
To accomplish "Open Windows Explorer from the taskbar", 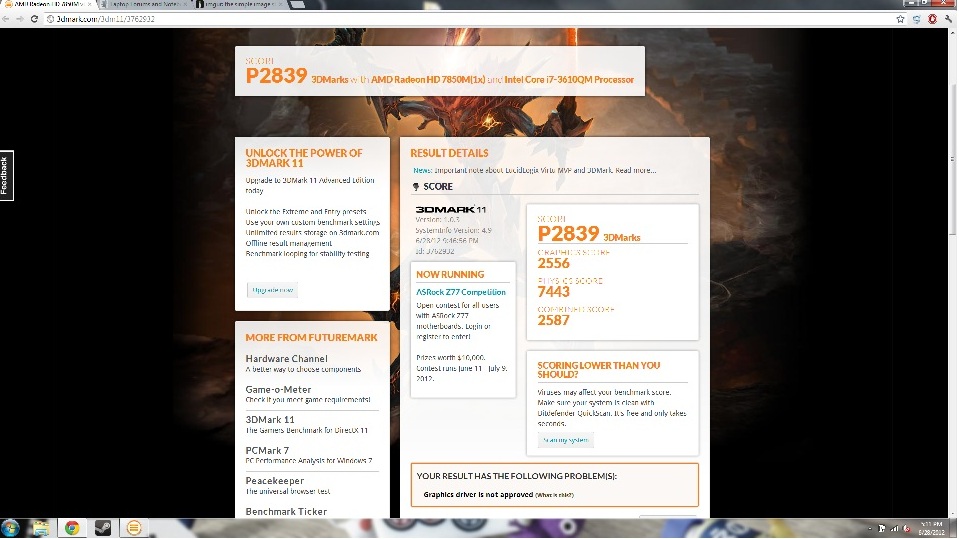I will click(x=41, y=527).
